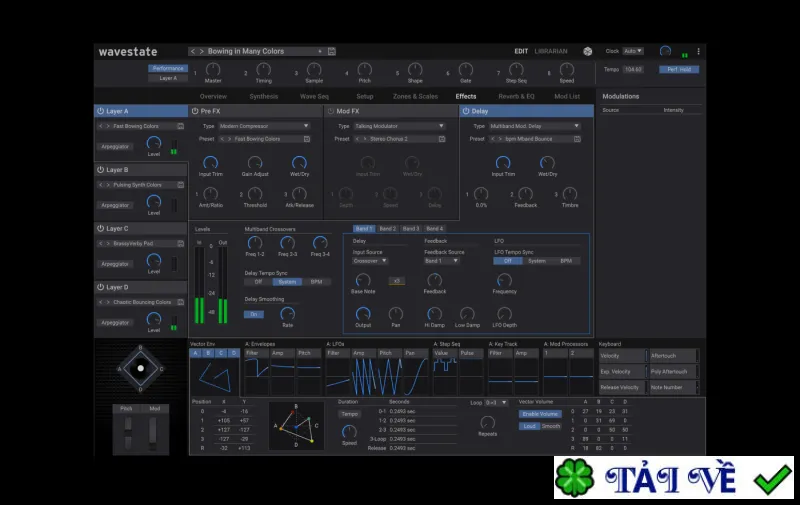Click the A: LFOs Pitch waveform thumbnail
This screenshot has height=505, width=800.
(x=389, y=377)
